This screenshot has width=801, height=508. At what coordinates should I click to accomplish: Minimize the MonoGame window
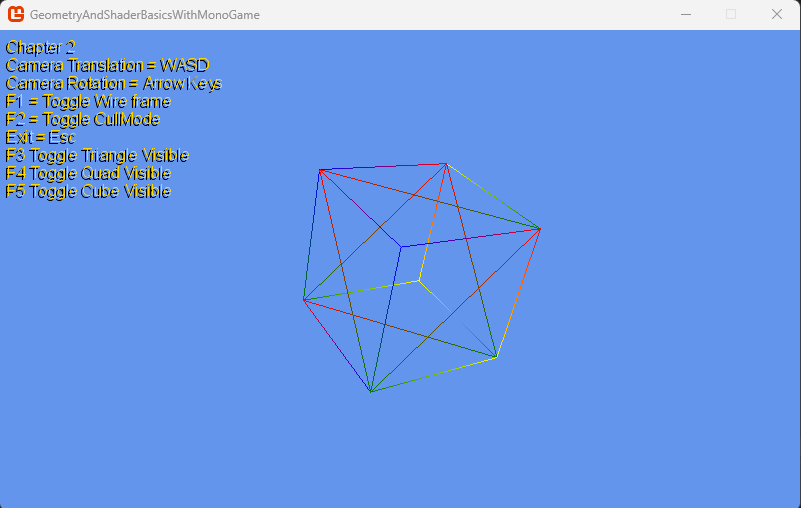point(686,14)
